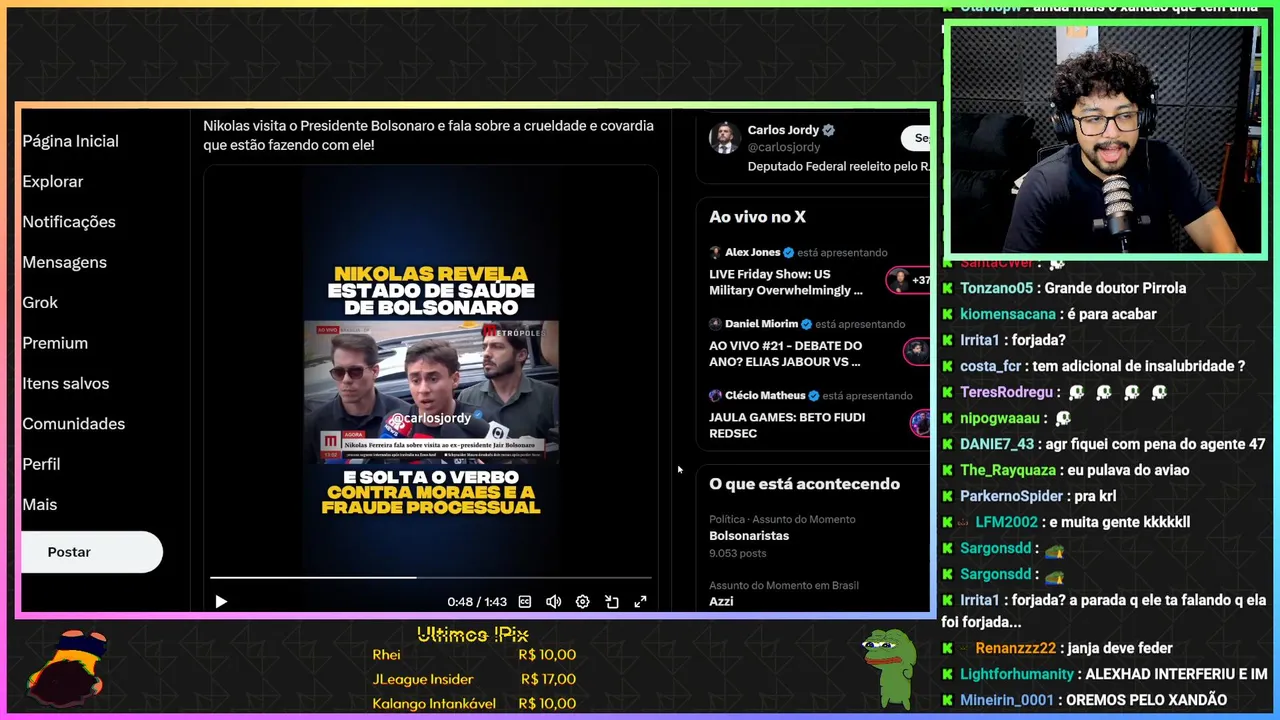Open video settings gear icon
This screenshot has width=1280, height=720.
[582, 601]
